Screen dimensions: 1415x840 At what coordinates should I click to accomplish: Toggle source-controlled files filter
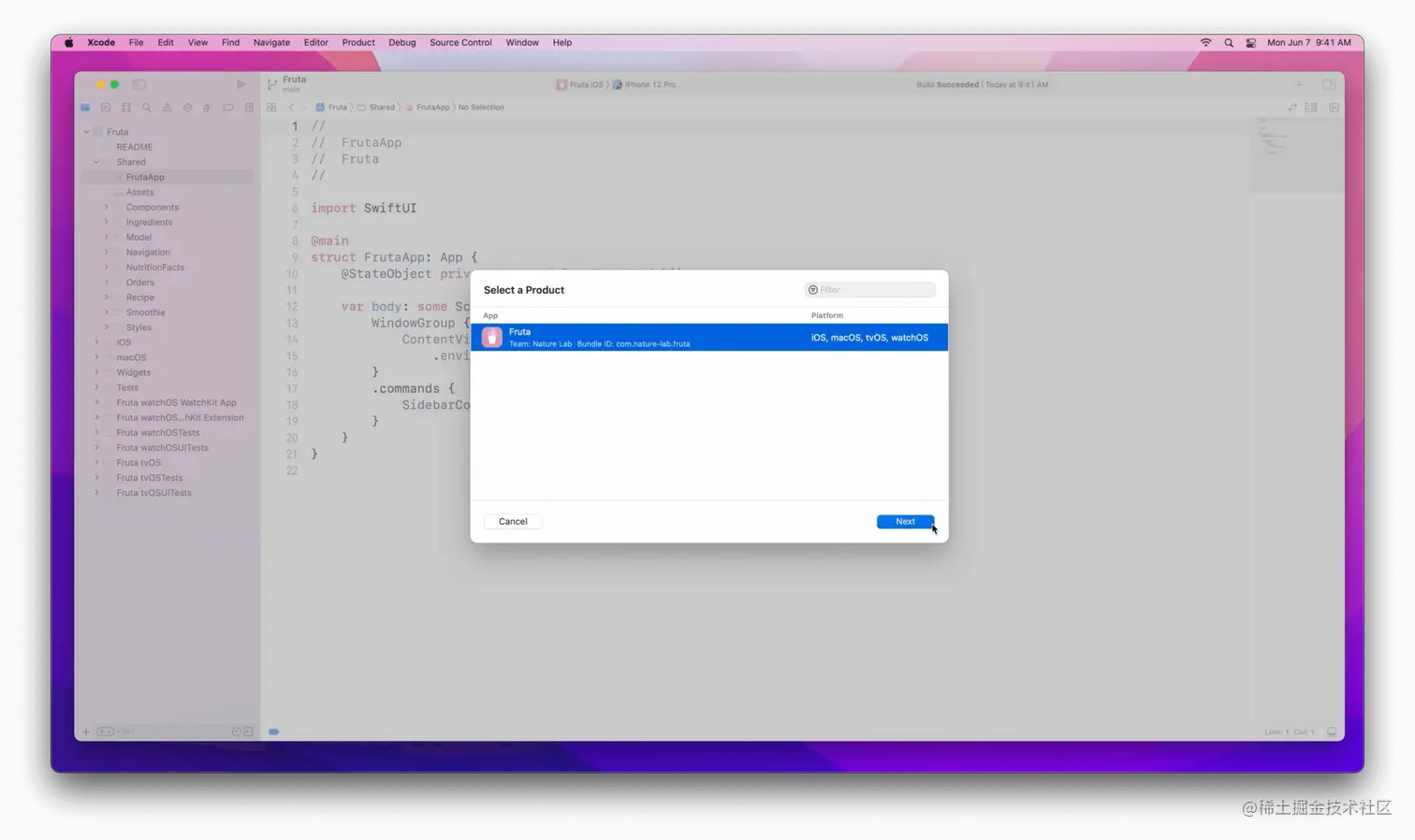pos(248,731)
